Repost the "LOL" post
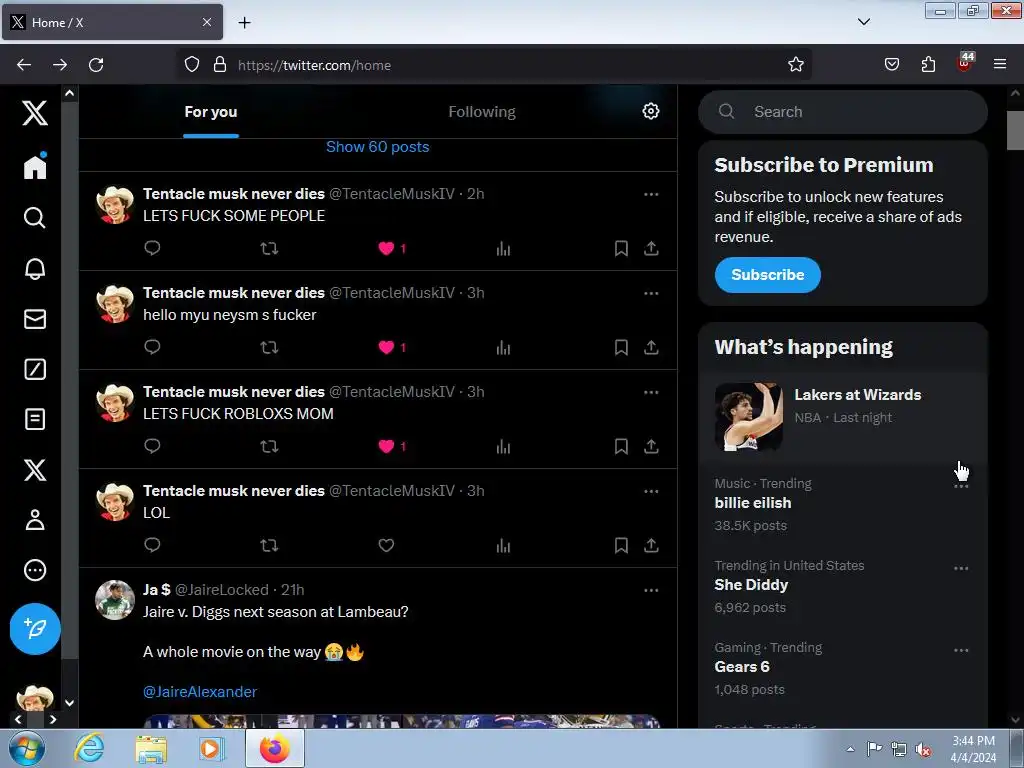The width and height of the screenshot is (1024, 768). click(x=269, y=545)
